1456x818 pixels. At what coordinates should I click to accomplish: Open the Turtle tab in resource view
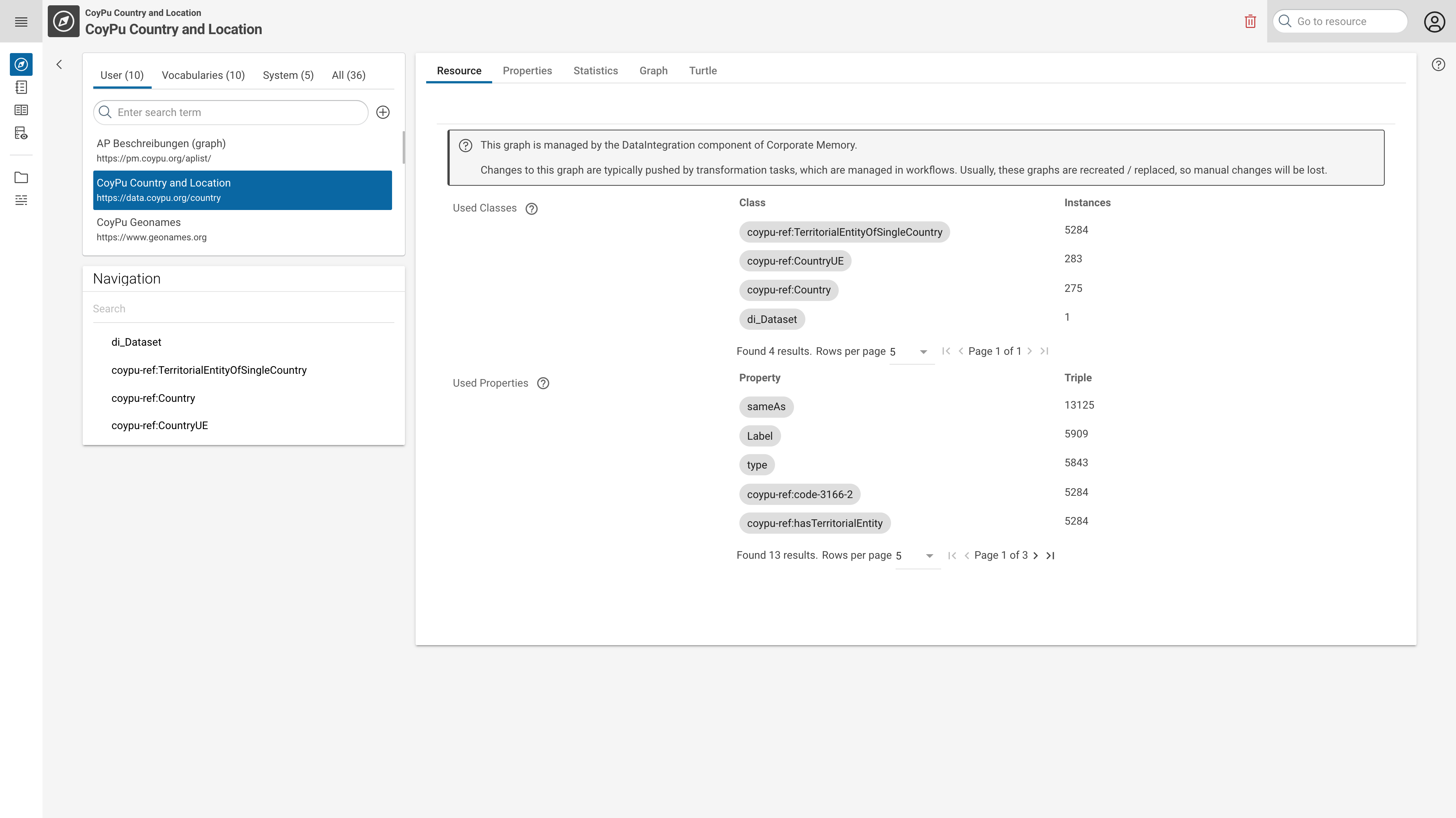tap(703, 71)
